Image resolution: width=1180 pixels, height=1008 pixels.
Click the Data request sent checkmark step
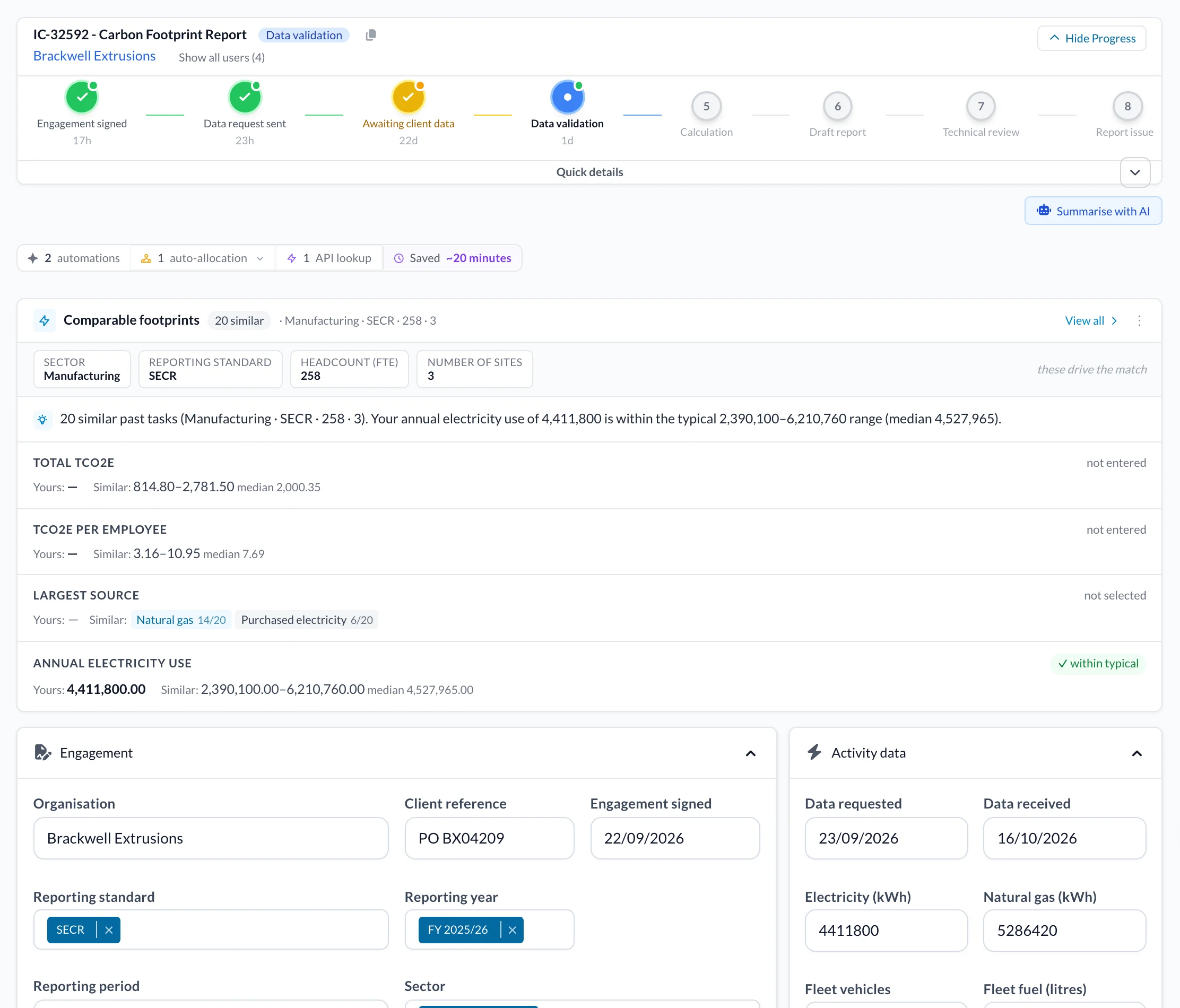tap(245, 98)
